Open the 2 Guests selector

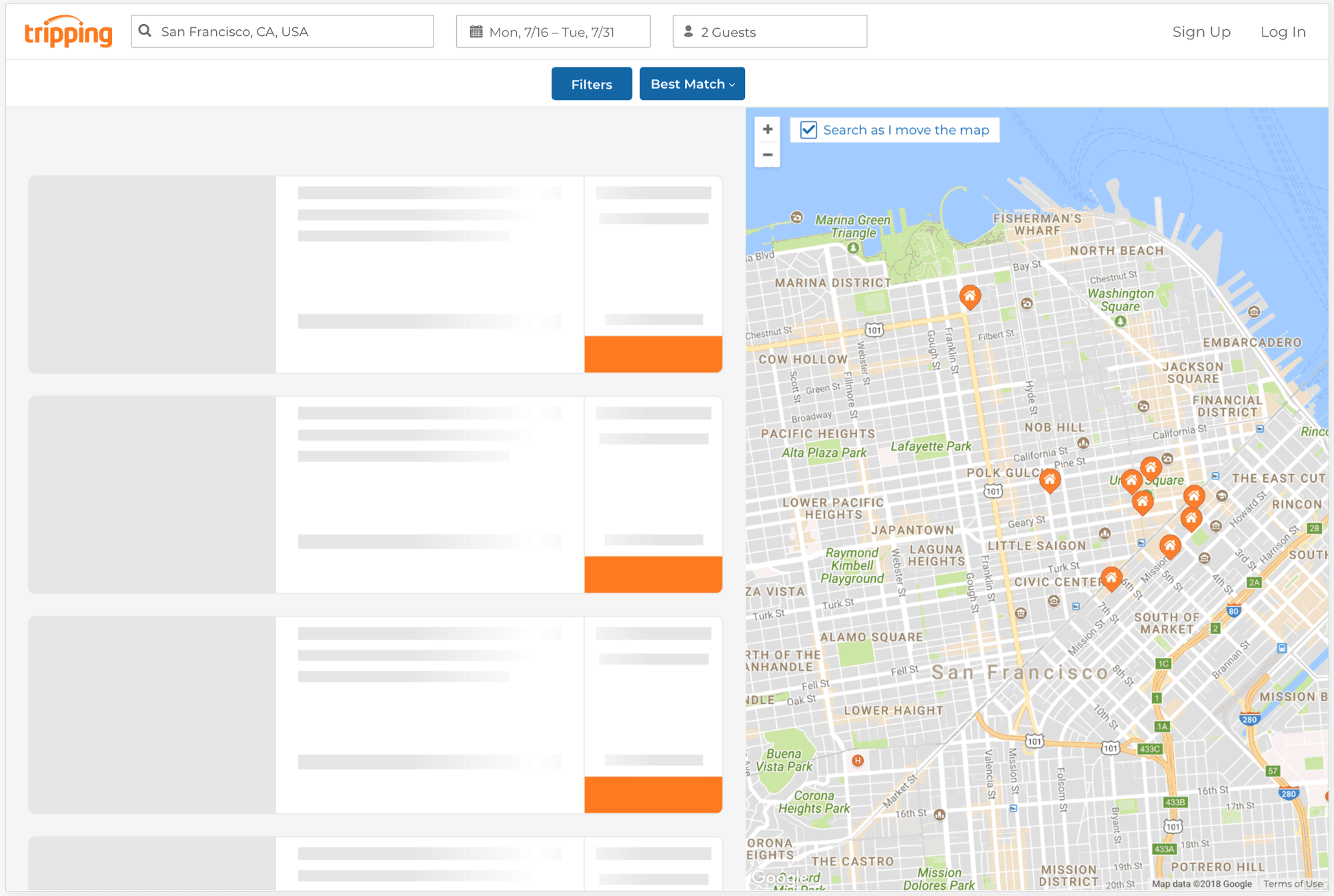(770, 31)
